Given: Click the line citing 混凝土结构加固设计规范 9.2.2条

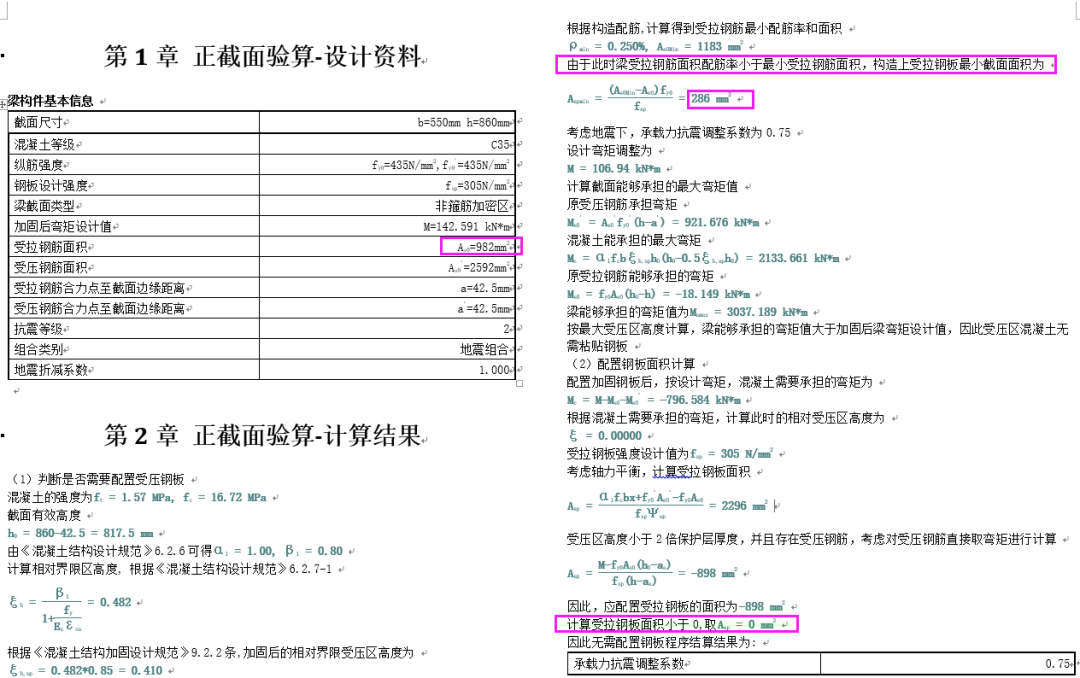Looking at the screenshot, I should coord(210,653).
